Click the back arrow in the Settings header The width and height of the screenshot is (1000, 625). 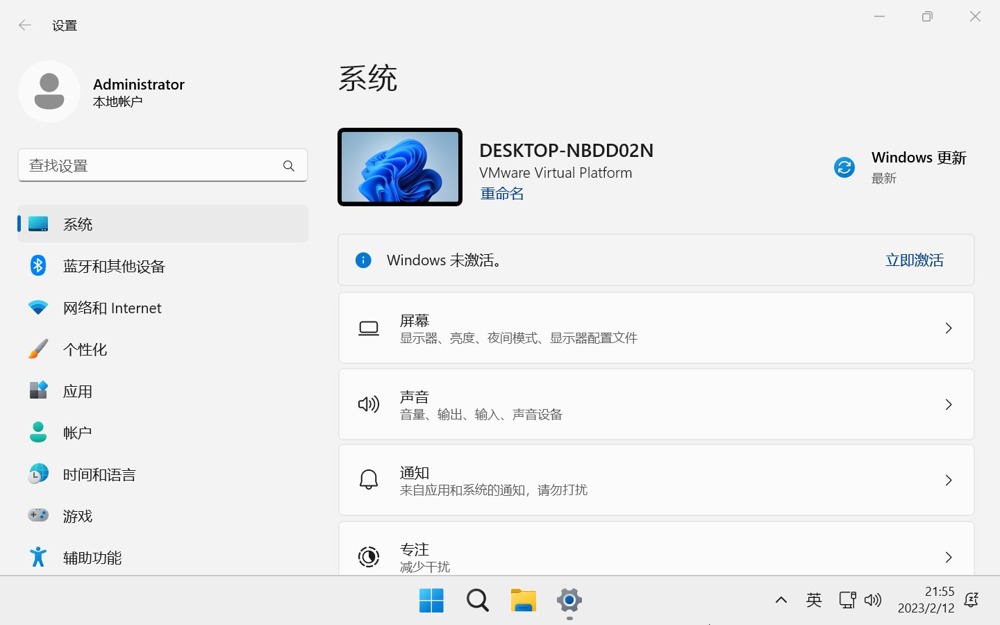(25, 25)
